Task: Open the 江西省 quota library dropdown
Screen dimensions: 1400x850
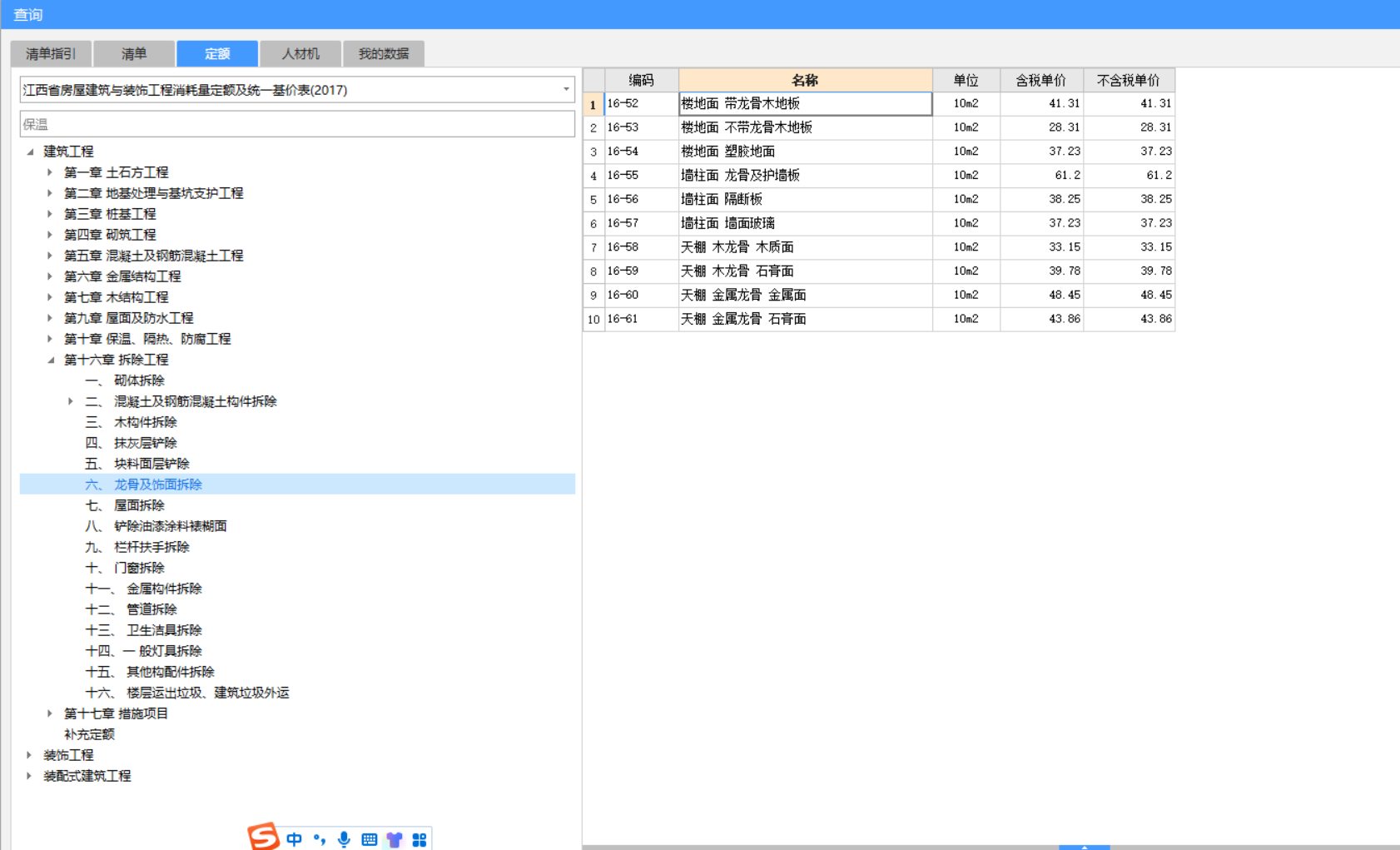Action: coord(566,90)
